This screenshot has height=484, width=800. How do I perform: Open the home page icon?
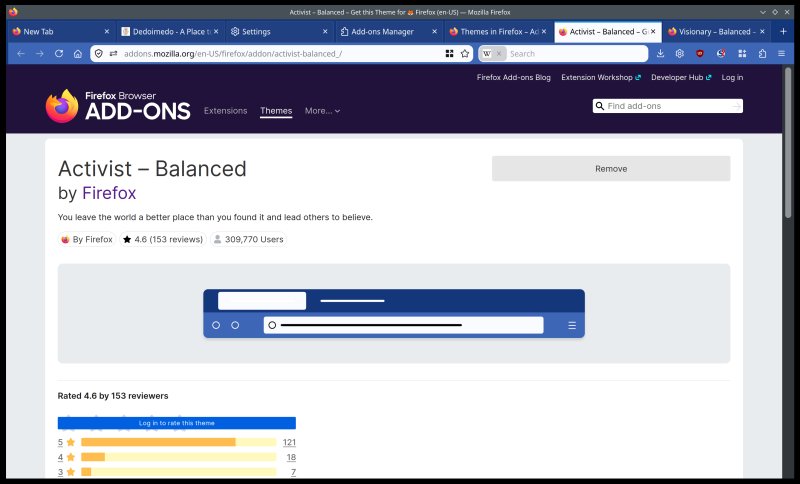pos(78,54)
